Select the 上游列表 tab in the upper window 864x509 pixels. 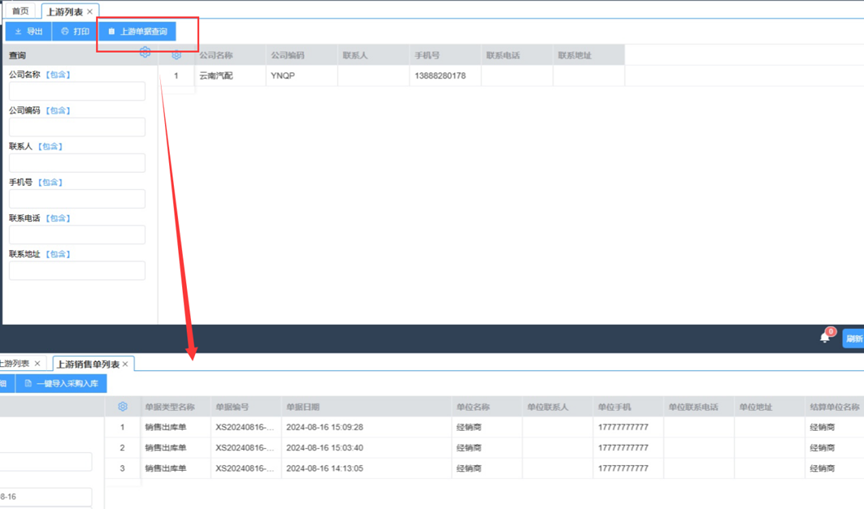tap(64, 12)
